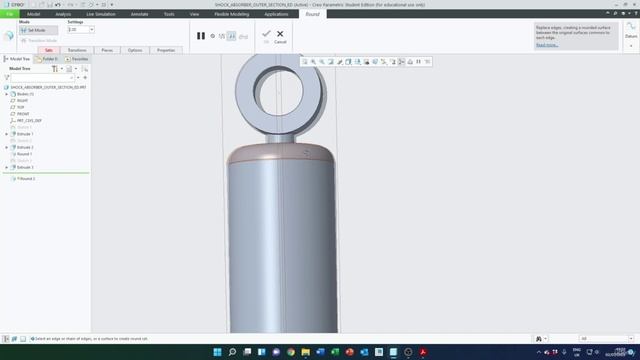
Task: Click the Pause simulation icon in graphics toolbar
Action: coord(418,62)
